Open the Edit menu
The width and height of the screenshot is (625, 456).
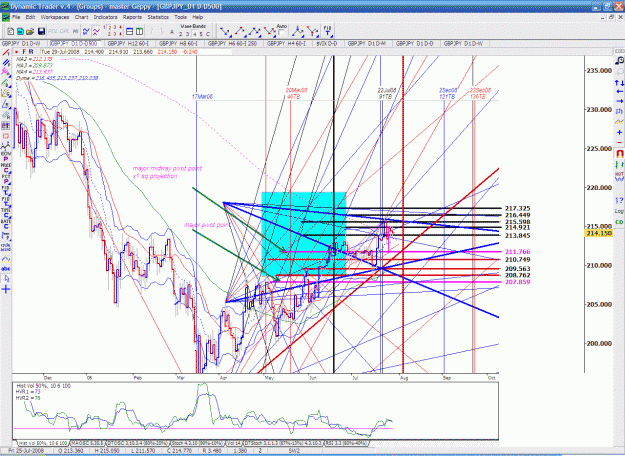(x=30, y=17)
